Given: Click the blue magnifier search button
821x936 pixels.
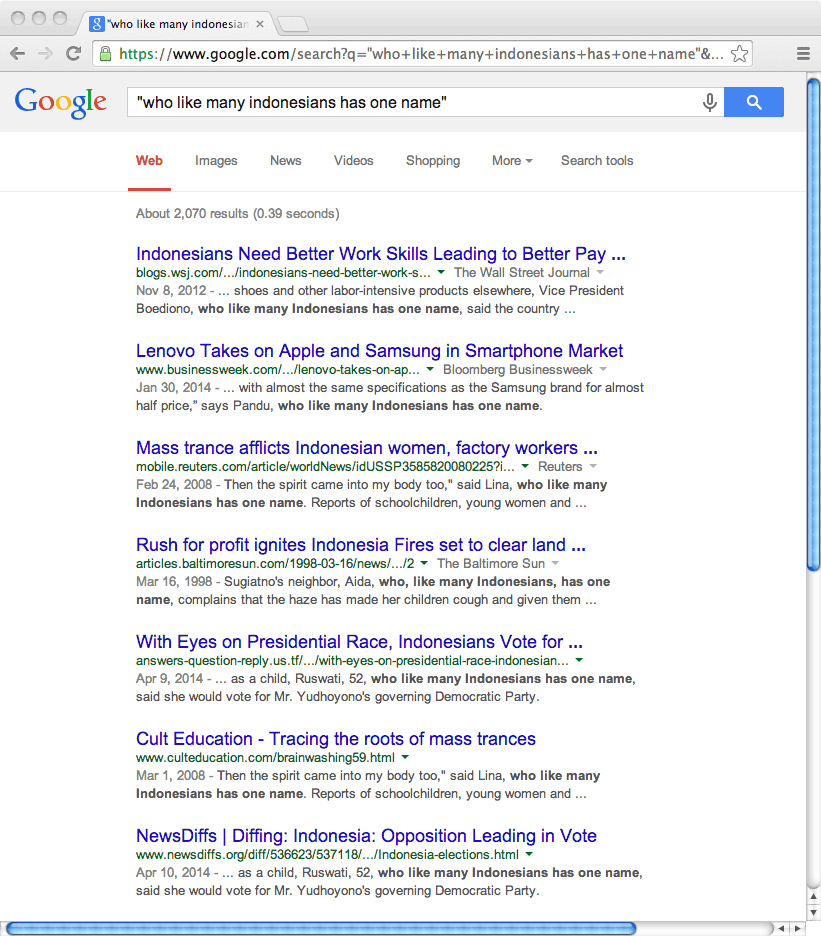Looking at the screenshot, I should tap(754, 102).
